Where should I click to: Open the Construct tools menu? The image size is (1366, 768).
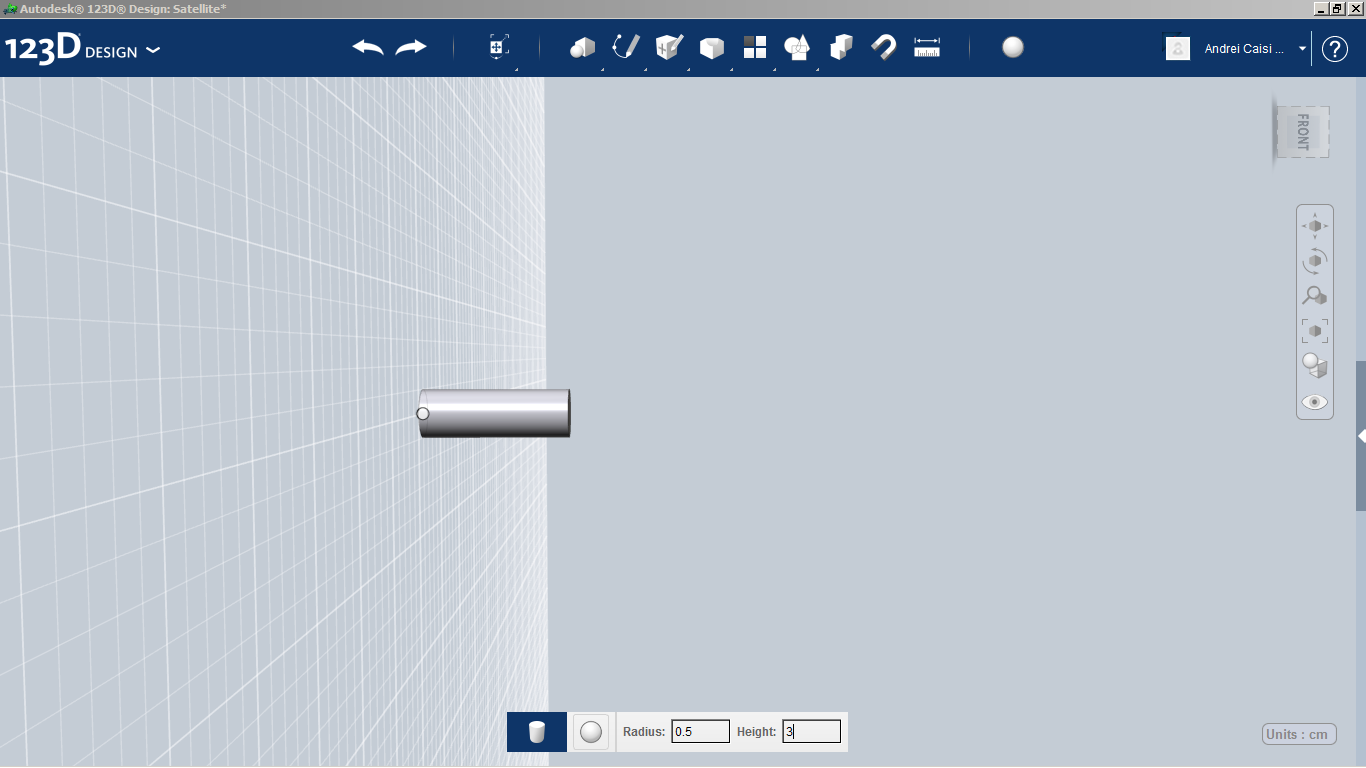(x=669, y=47)
